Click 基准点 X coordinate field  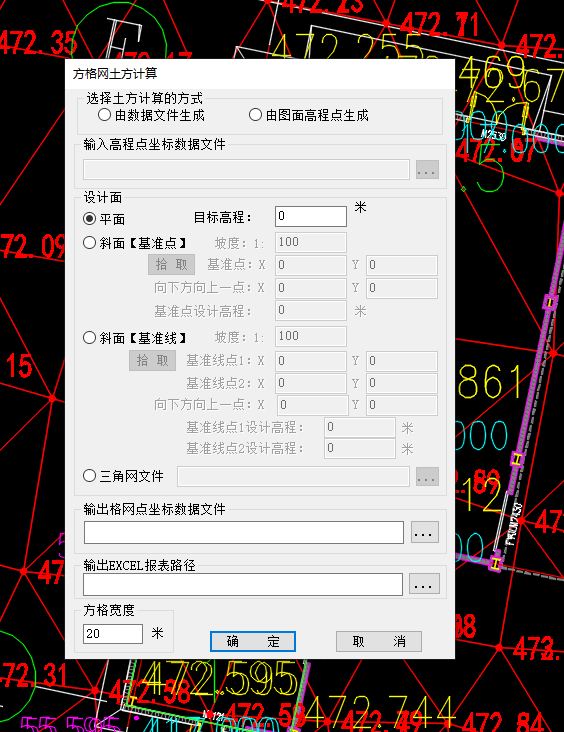[x=310, y=265]
